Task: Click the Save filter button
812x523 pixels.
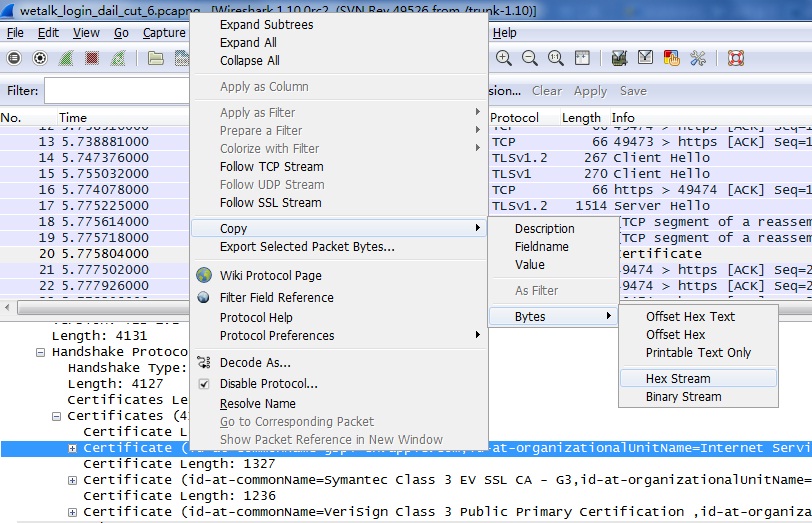Action: point(633,91)
